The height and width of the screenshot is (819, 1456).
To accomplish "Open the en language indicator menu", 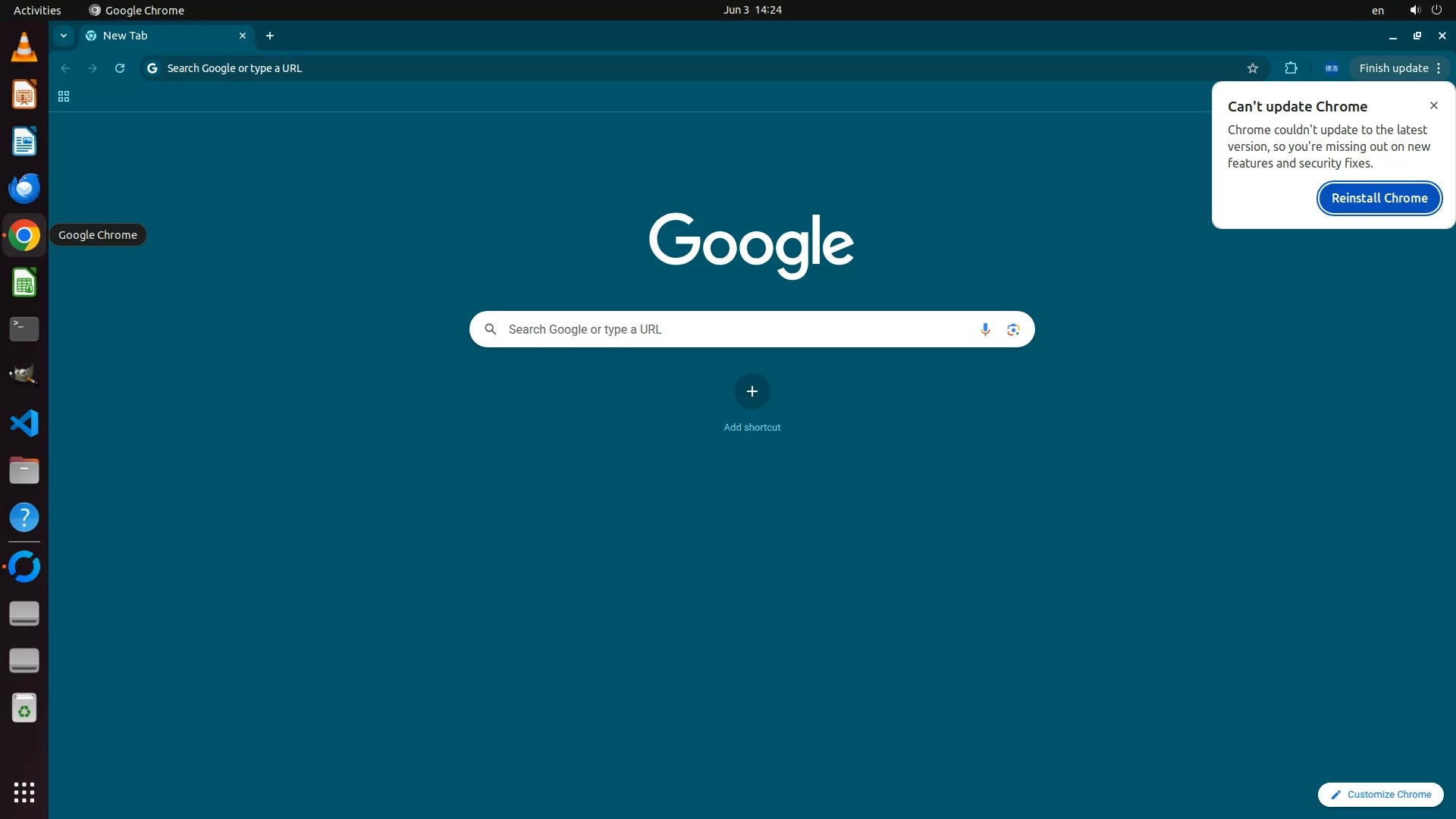I will 1377,11.
